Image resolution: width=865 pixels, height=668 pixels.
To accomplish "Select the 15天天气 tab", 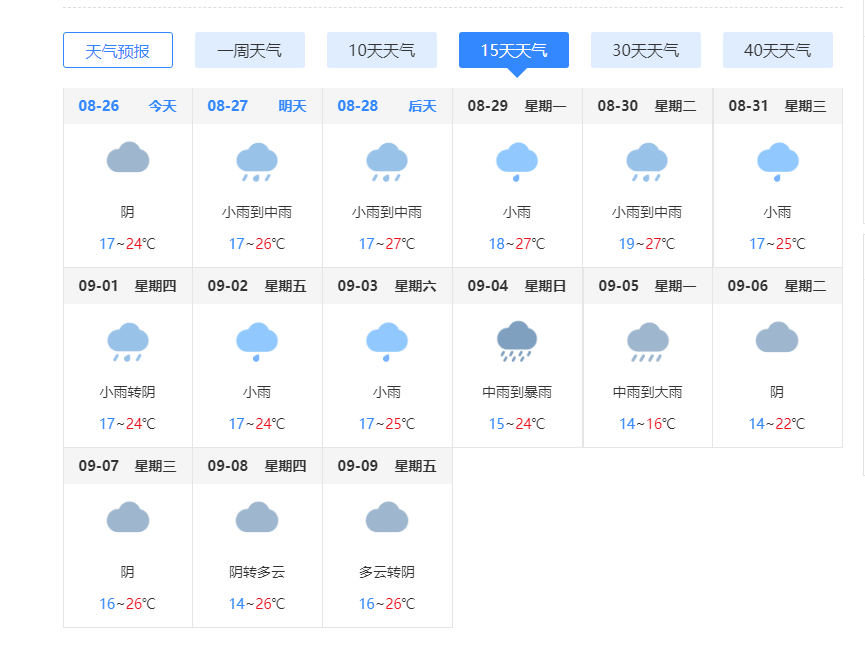I will (514, 50).
